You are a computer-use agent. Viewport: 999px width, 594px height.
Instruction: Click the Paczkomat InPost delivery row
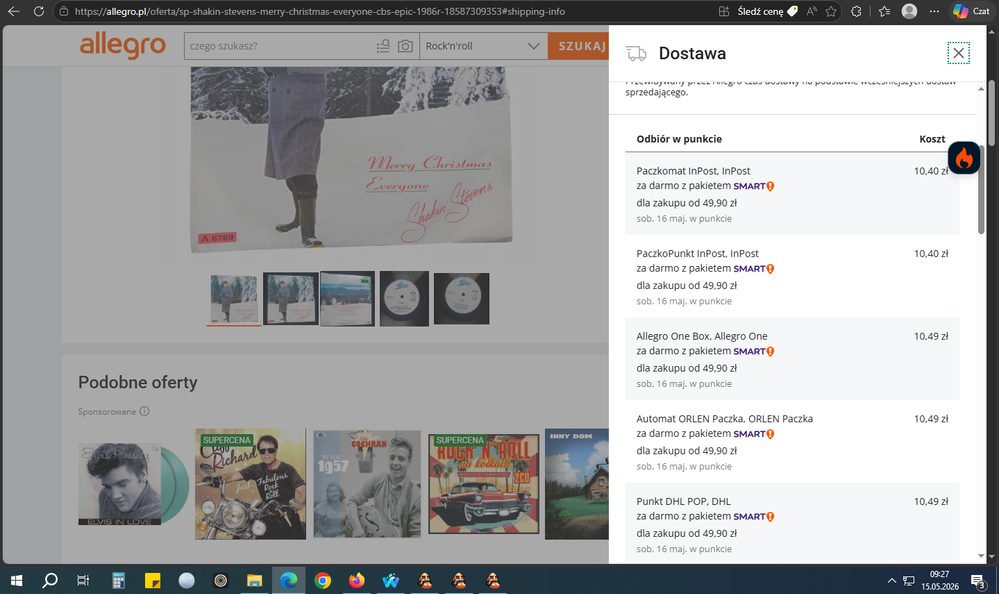pos(792,194)
